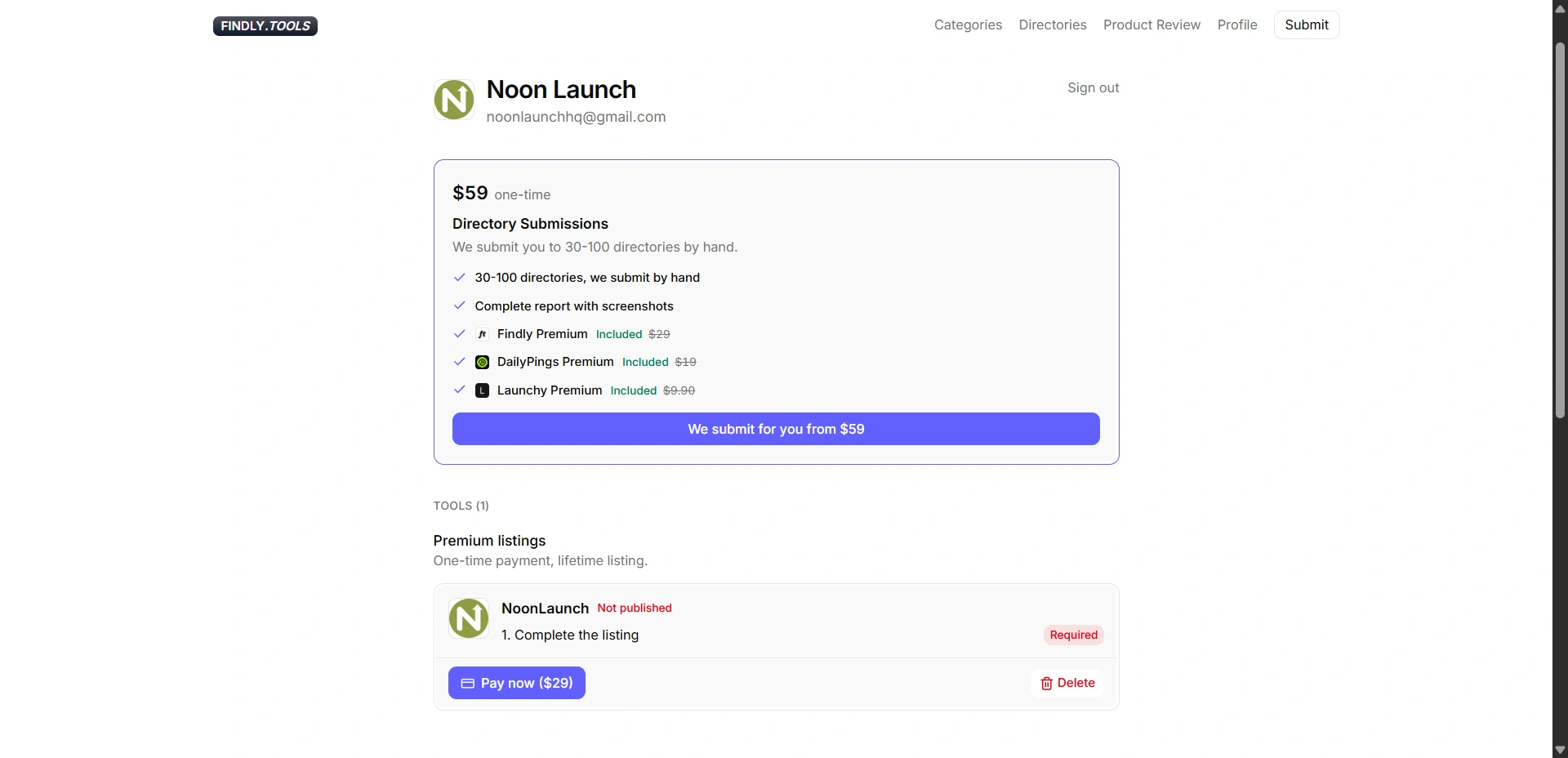Click checkmark beside 30-100 directories line
1568x758 pixels.
click(459, 278)
